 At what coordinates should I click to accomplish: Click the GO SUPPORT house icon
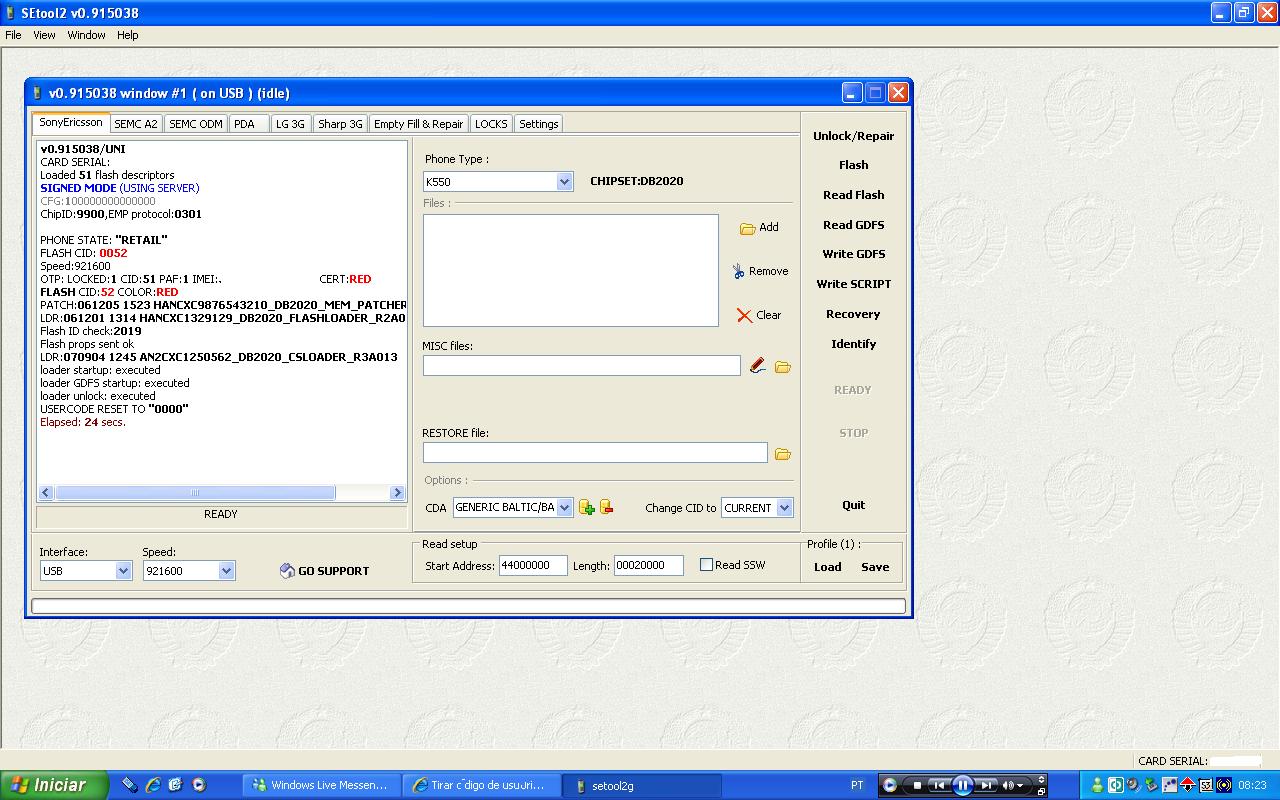[x=287, y=570]
